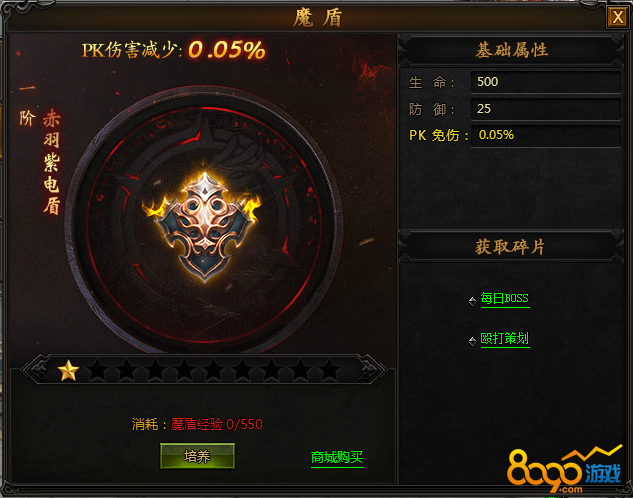
Task: Open the 商城购买 shop purchase link
Action: 337,458
